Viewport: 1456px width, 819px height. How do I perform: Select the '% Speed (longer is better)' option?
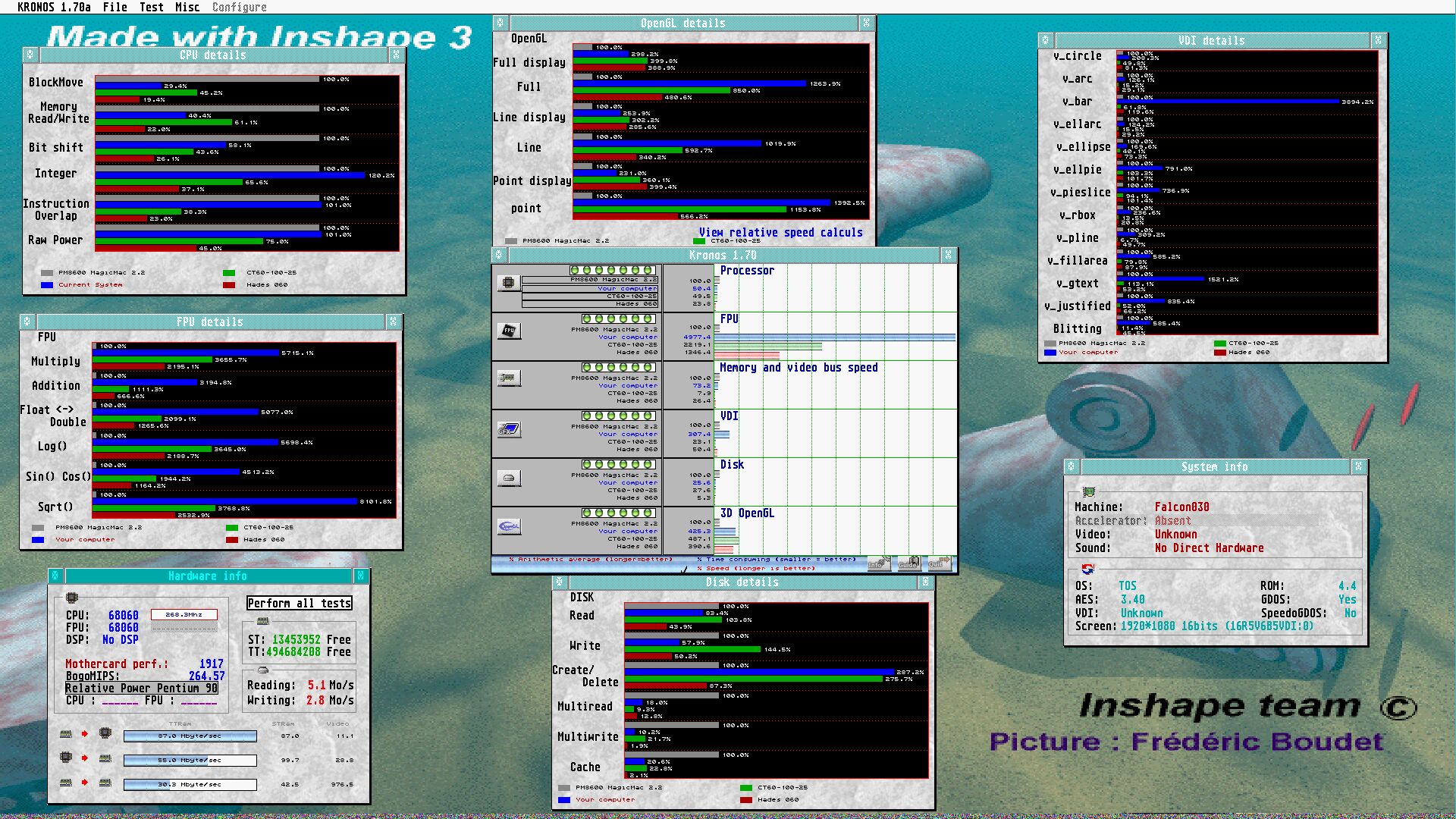(x=755, y=568)
